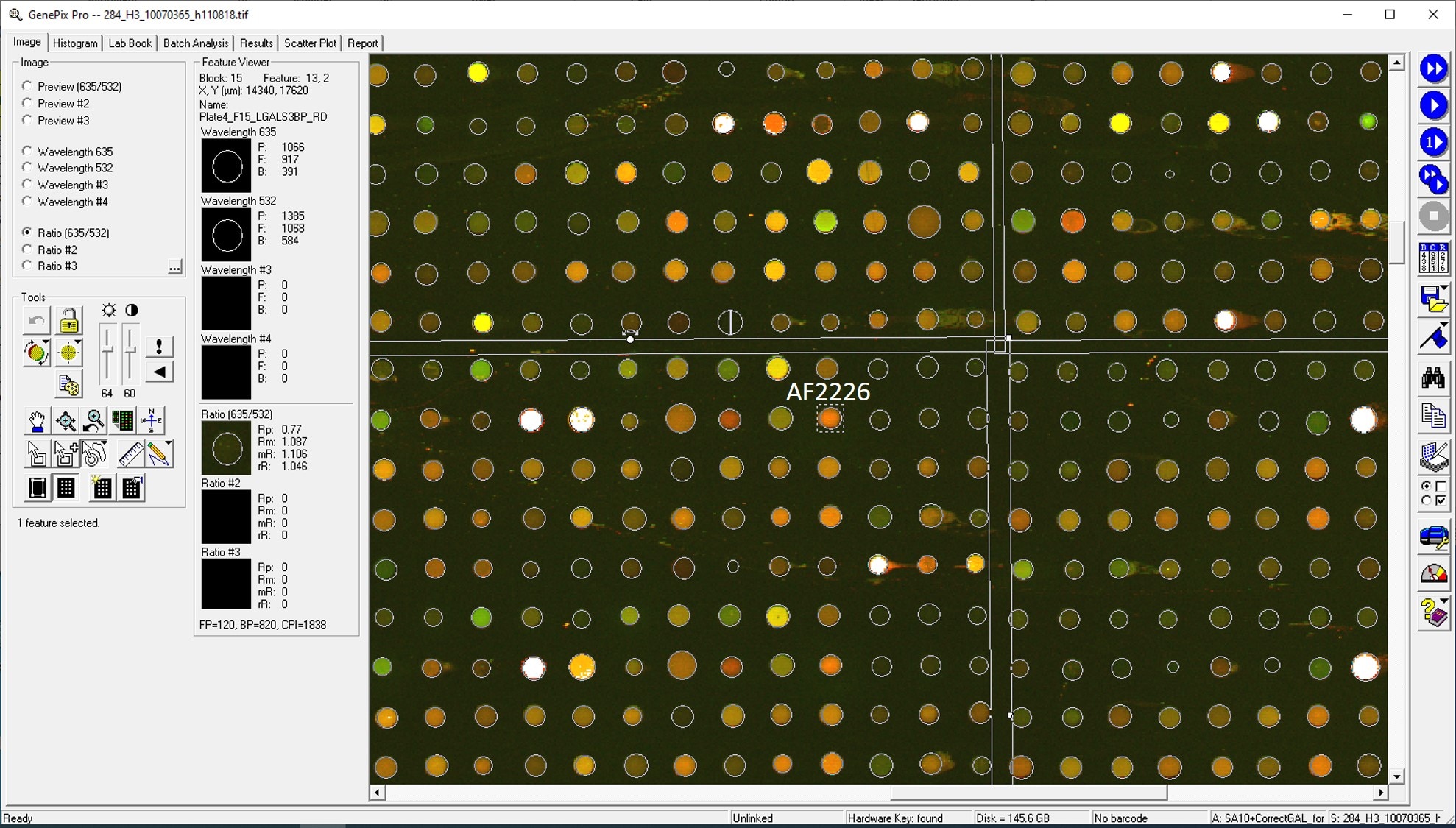1456x828 pixels.
Task: Click the binoculars find icon
Action: (x=1432, y=378)
